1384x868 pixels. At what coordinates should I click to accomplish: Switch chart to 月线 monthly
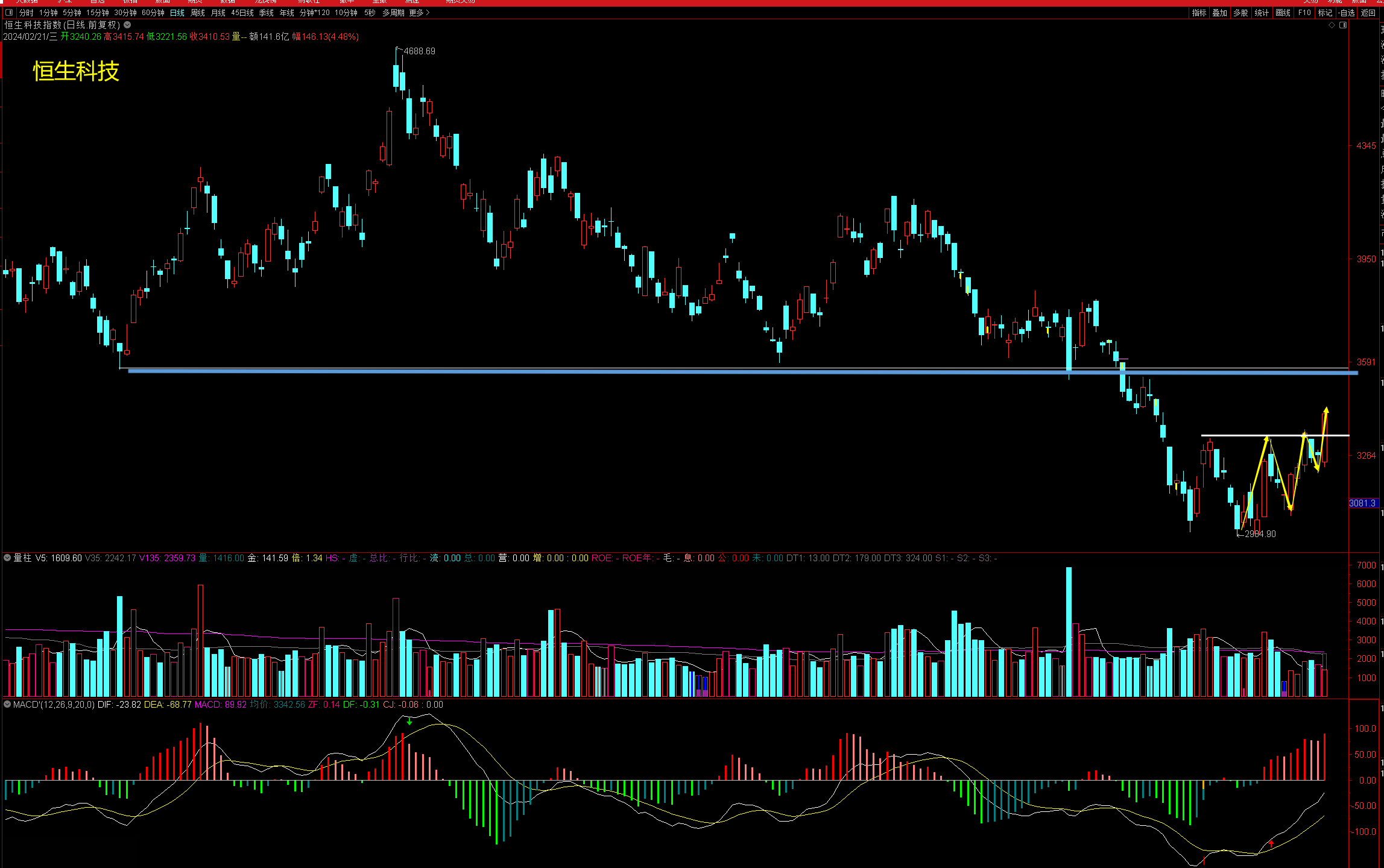pos(218,13)
